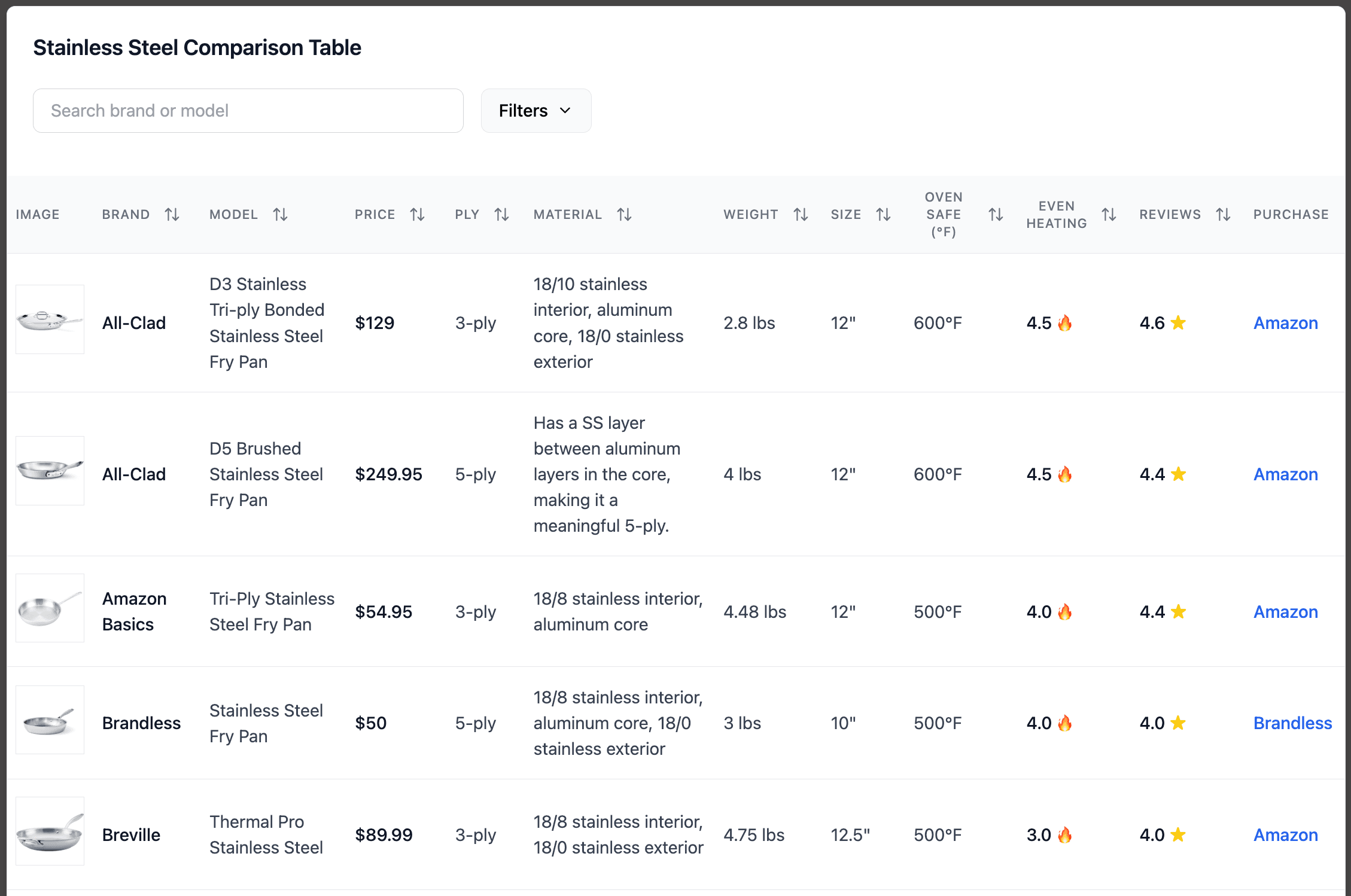The image size is (1351, 896).
Task: Click the OVEN SAFE (°F) header label
Action: (x=944, y=214)
